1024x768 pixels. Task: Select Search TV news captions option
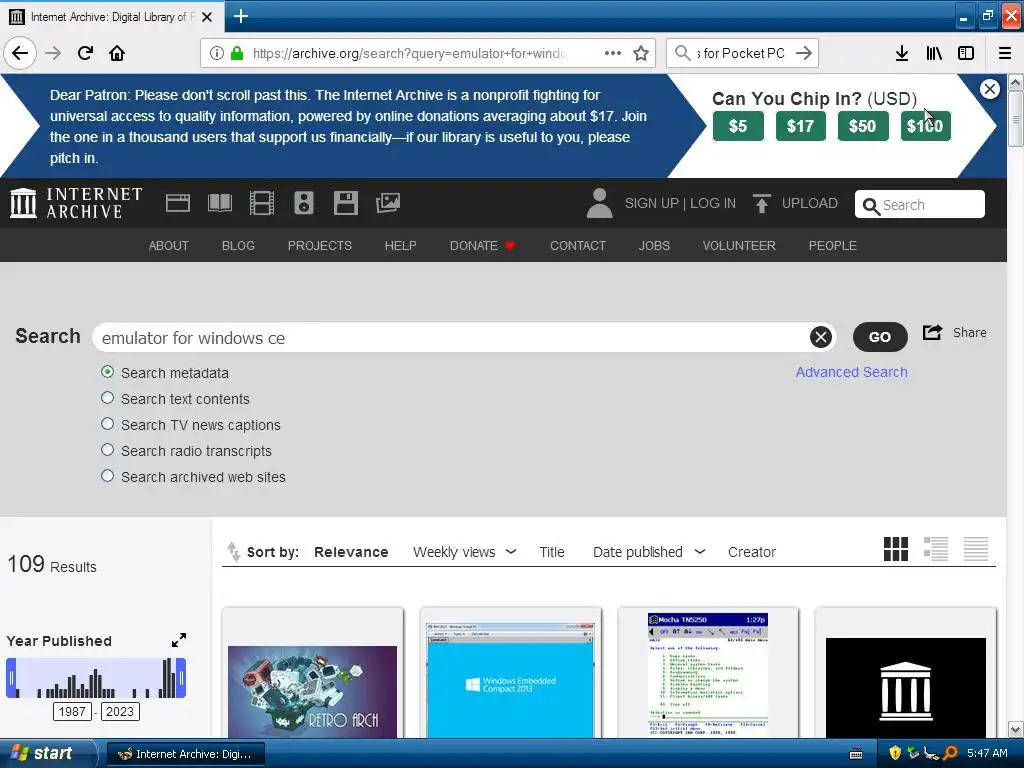pos(108,424)
